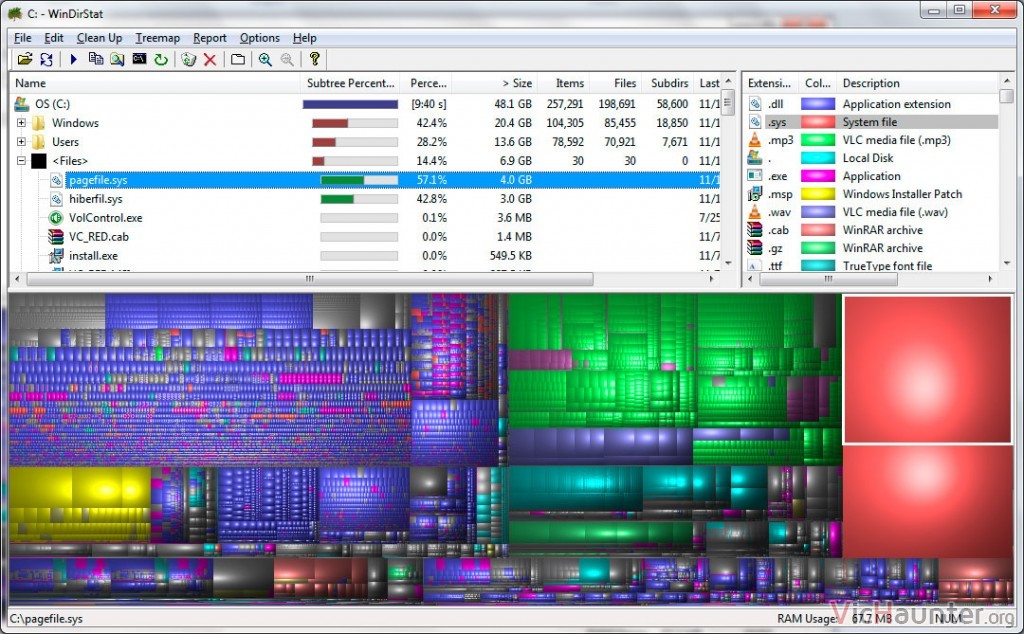Click the Delete to Recycle Bin icon

coord(189,59)
